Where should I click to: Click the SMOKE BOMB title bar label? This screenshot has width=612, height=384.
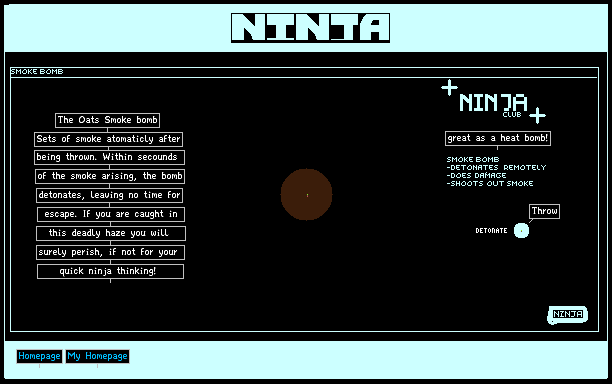37,71
